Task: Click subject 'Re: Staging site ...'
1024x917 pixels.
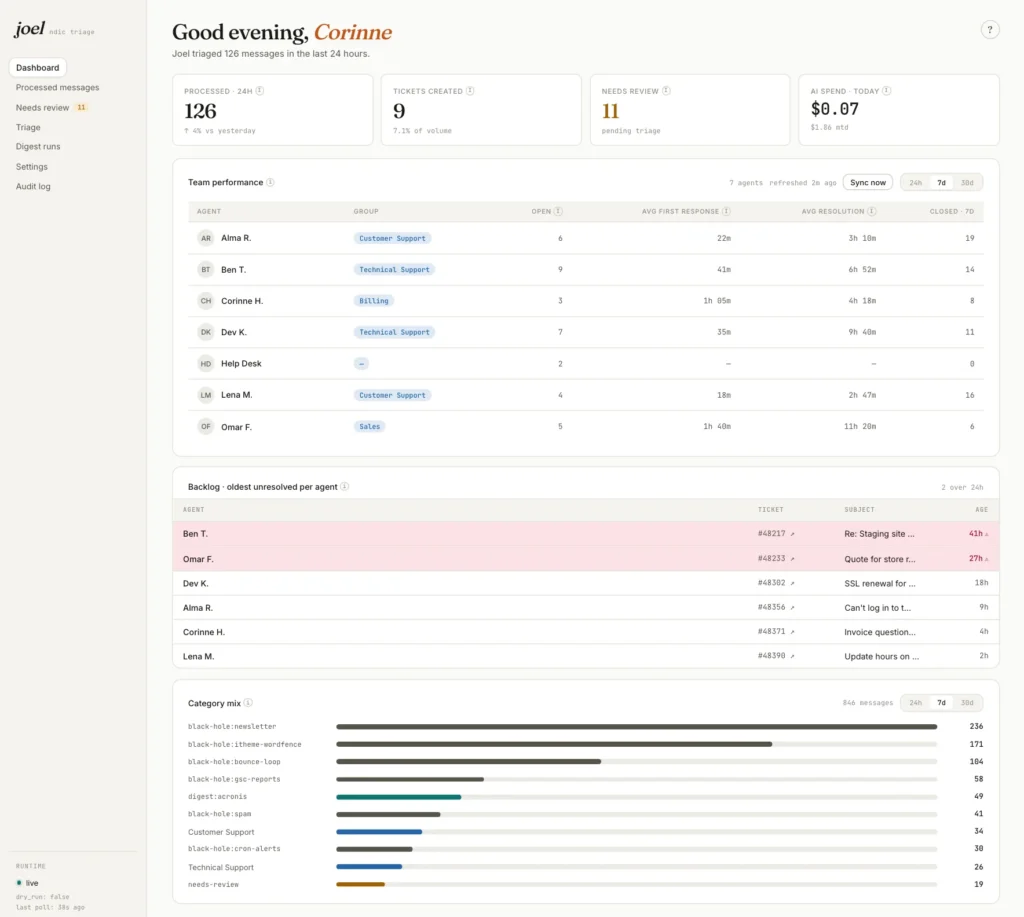Action: (879, 534)
